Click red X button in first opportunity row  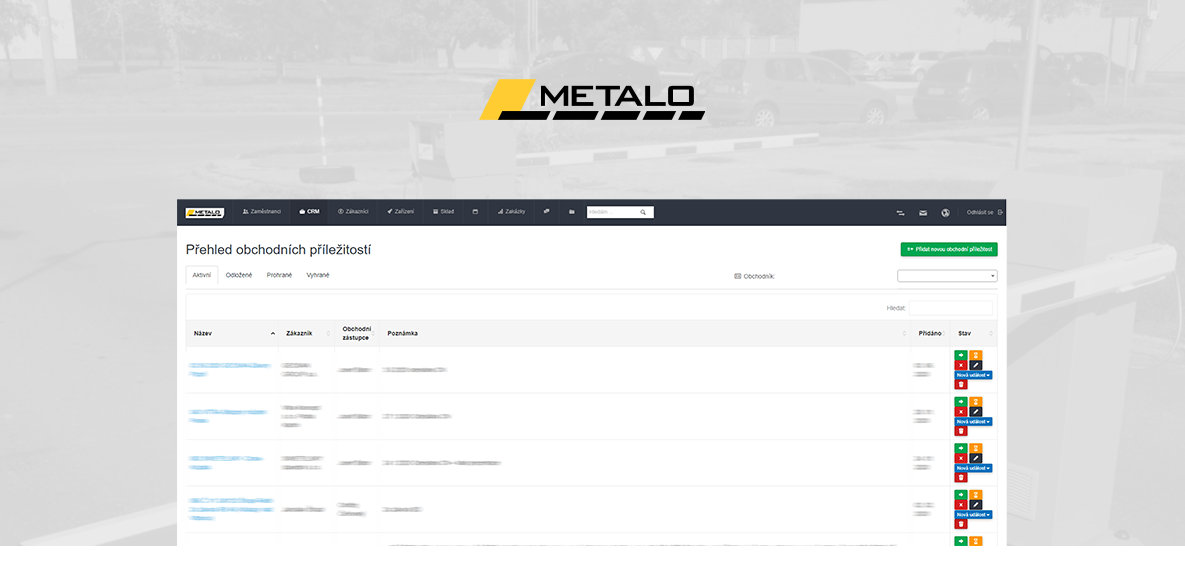click(x=961, y=365)
